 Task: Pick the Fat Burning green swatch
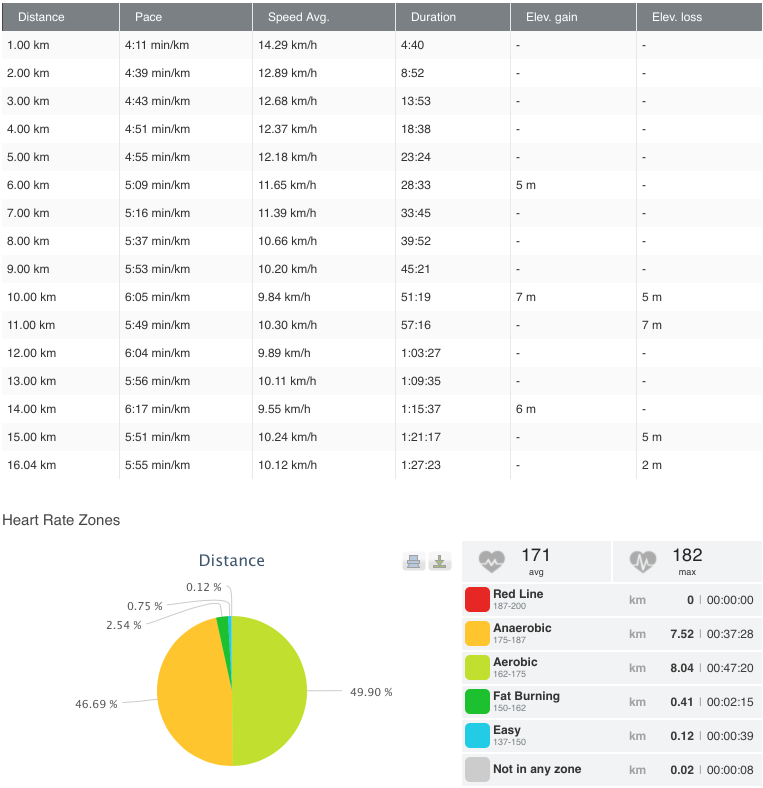click(x=477, y=702)
